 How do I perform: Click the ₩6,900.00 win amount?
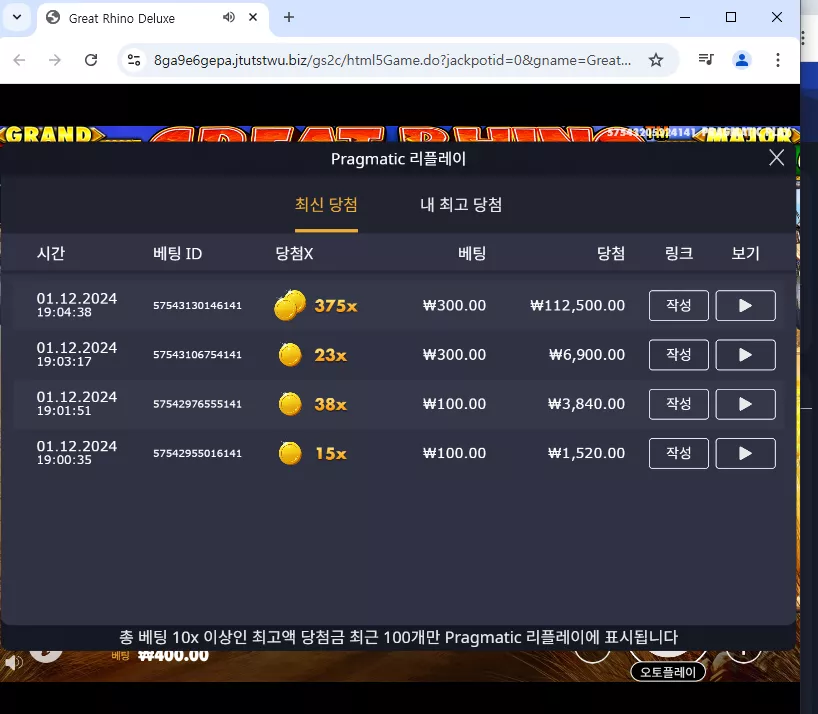tap(587, 355)
